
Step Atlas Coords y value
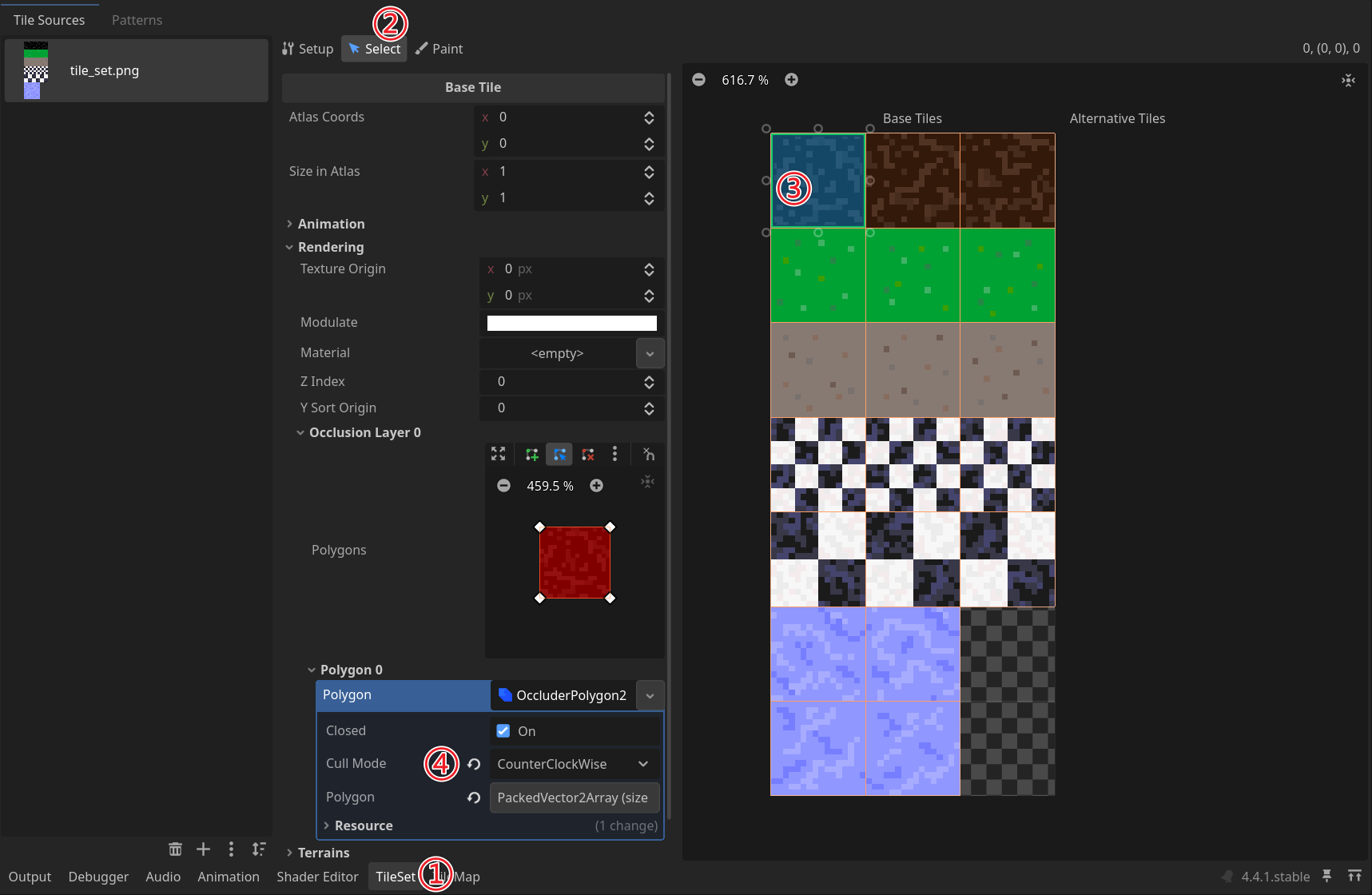649,144
